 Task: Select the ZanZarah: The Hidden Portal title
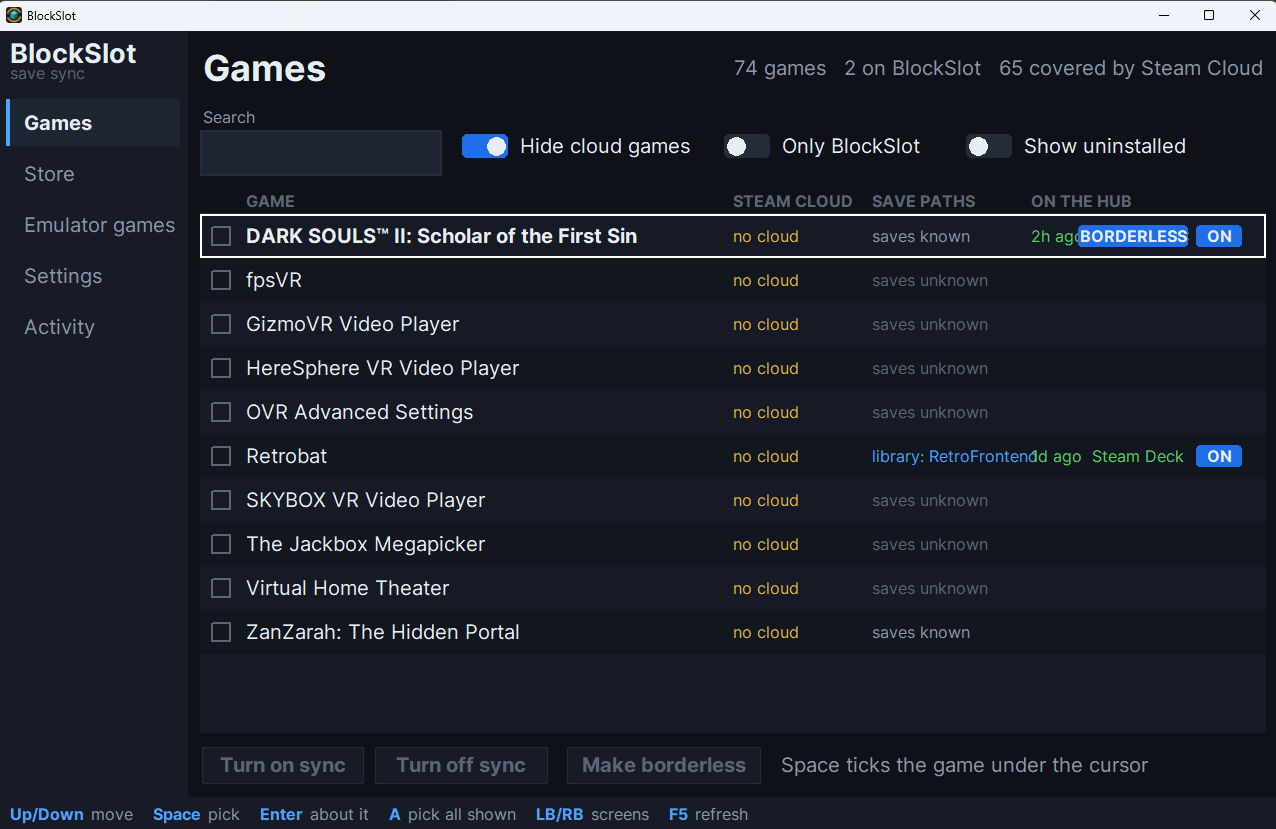[x=383, y=632]
